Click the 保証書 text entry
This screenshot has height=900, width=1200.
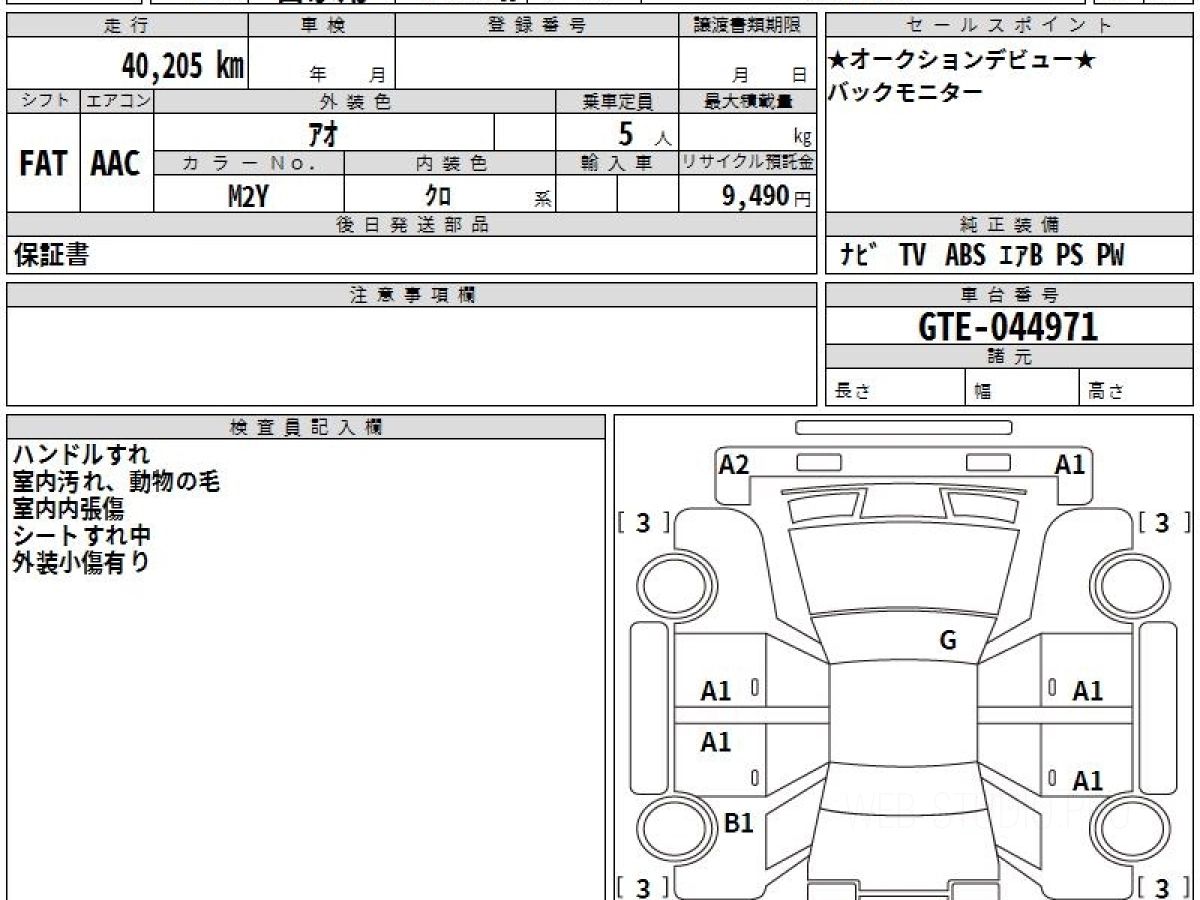tap(51, 255)
